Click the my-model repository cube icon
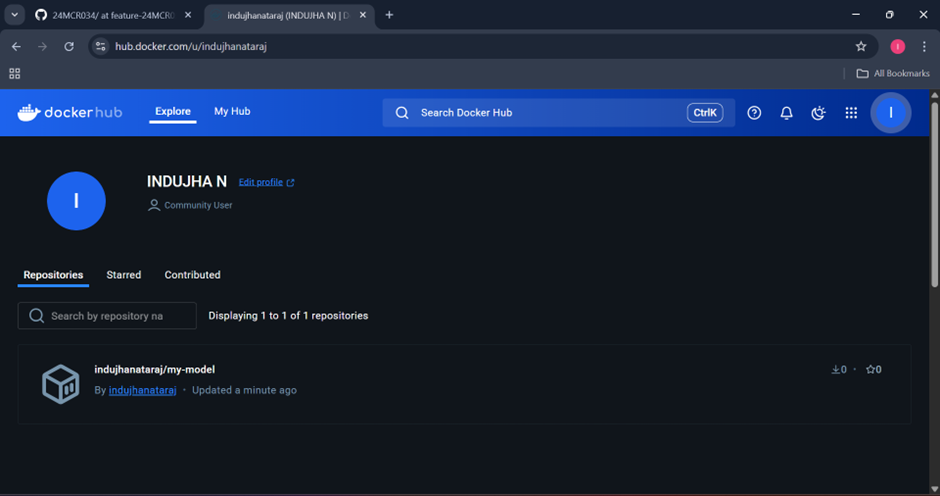The image size is (940, 496). (x=61, y=384)
